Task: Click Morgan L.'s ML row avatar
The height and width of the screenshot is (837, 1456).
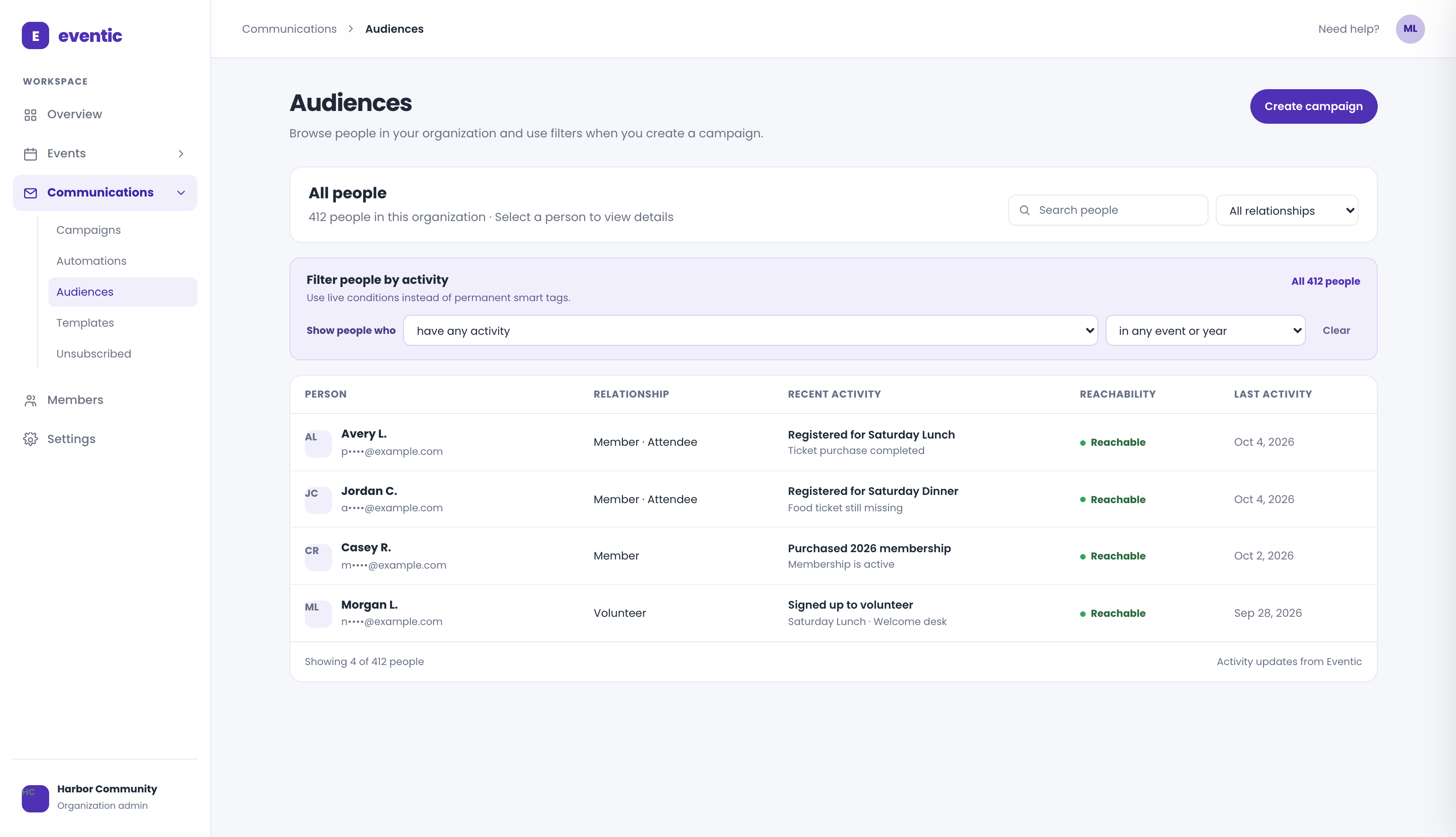Action: click(x=318, y=613)
